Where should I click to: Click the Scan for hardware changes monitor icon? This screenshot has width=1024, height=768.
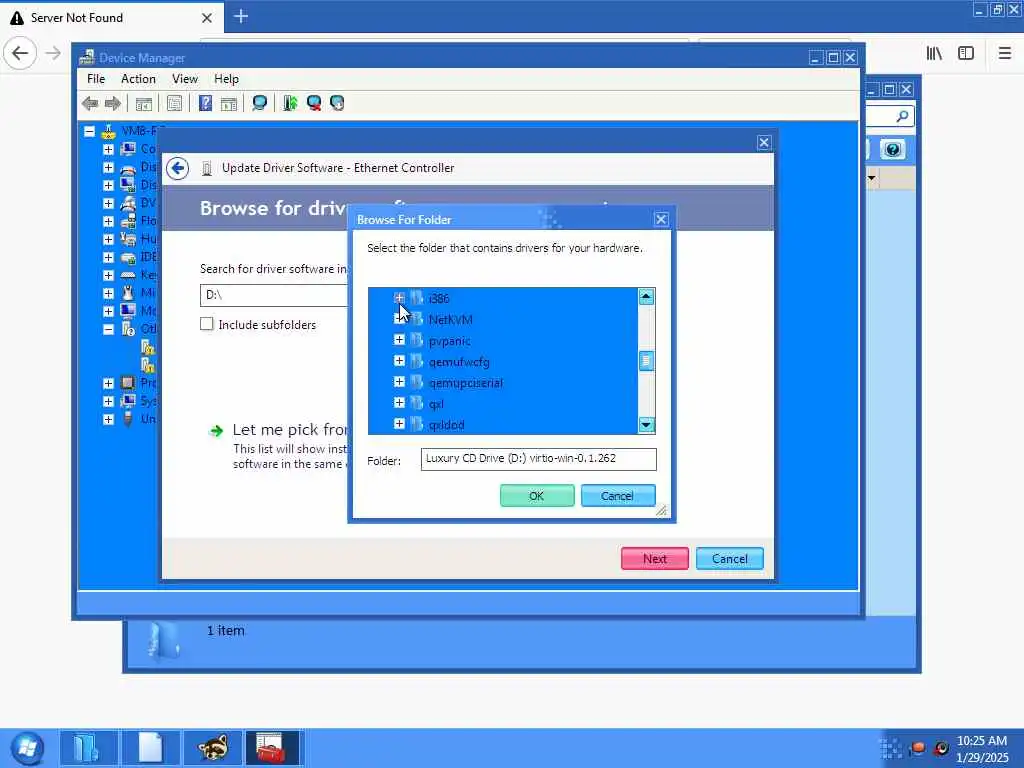pos(259,103)
